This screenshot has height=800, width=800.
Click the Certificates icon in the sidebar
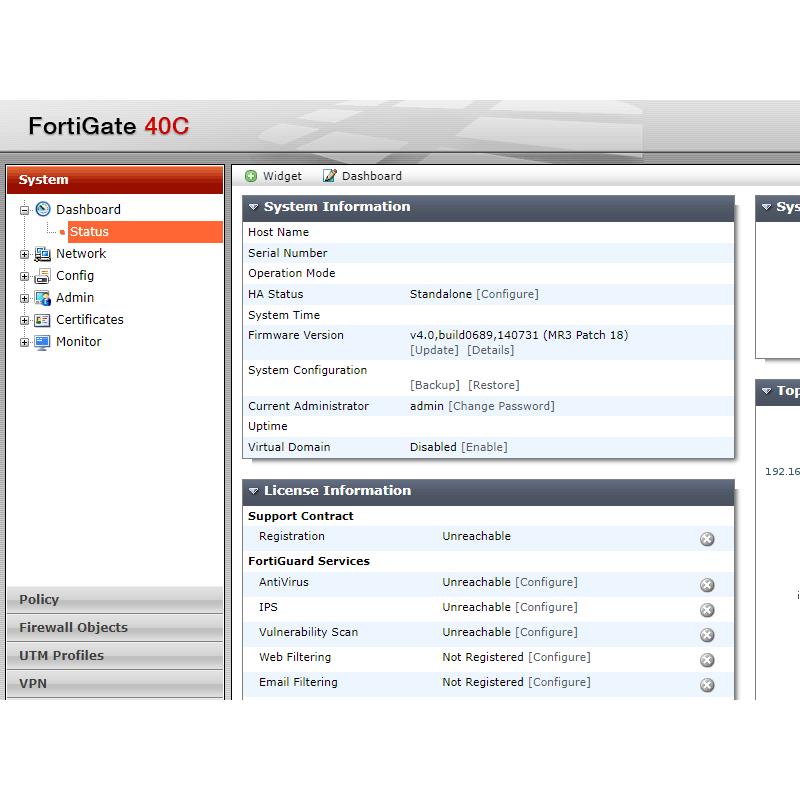[x=40, y=320]
